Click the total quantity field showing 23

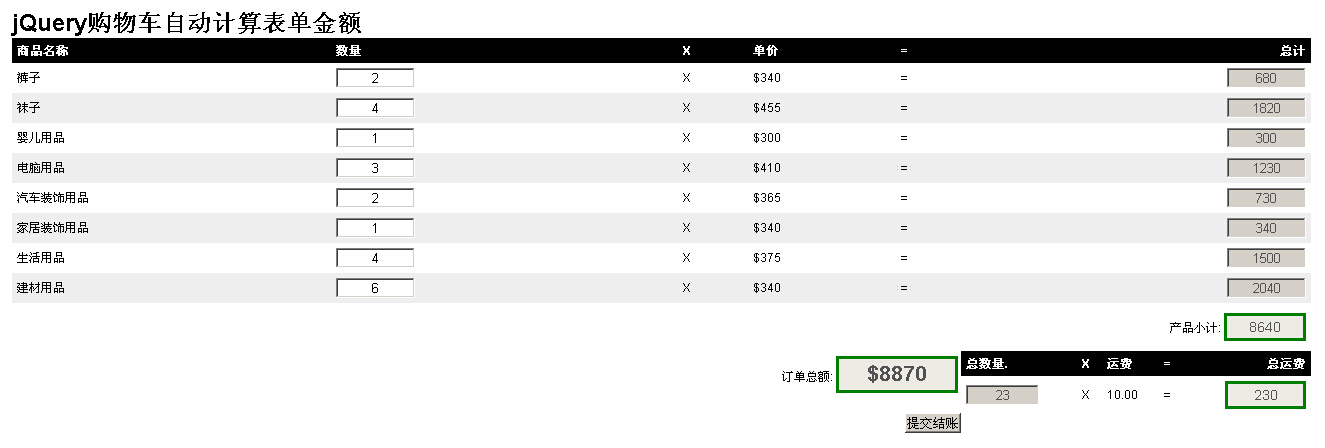click(x=1002, y=395)
